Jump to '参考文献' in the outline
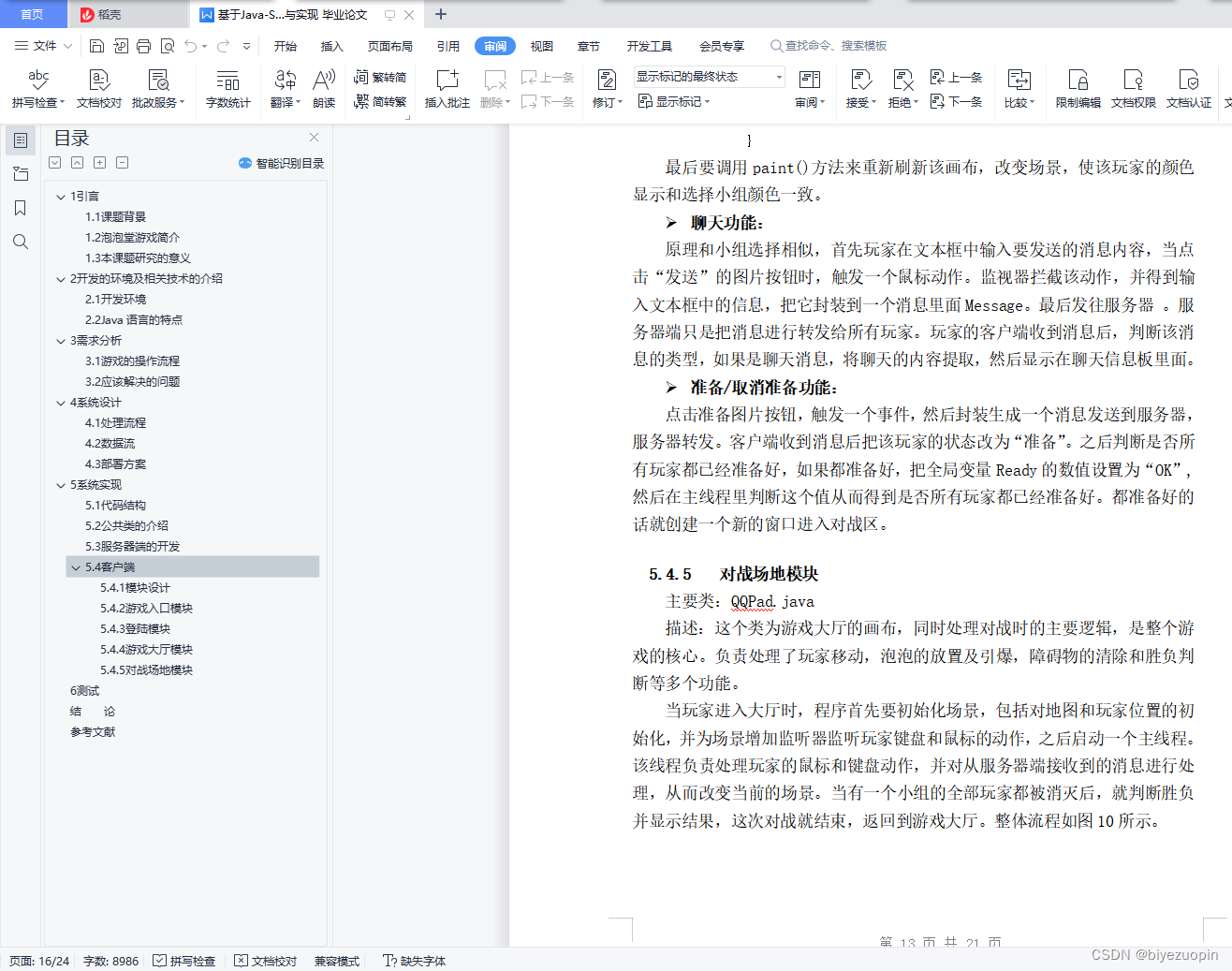 pos(93,732)
